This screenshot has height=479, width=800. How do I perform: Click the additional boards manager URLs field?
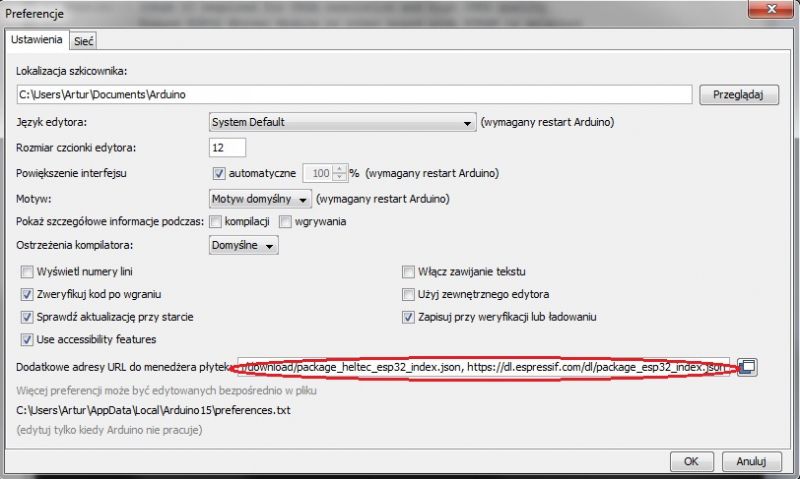click(483, 367)
